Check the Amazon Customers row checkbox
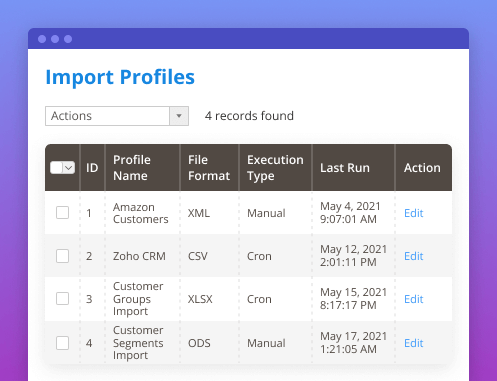Image resolution: width=497 pixels, height=381 pixels. coord(62,213)
